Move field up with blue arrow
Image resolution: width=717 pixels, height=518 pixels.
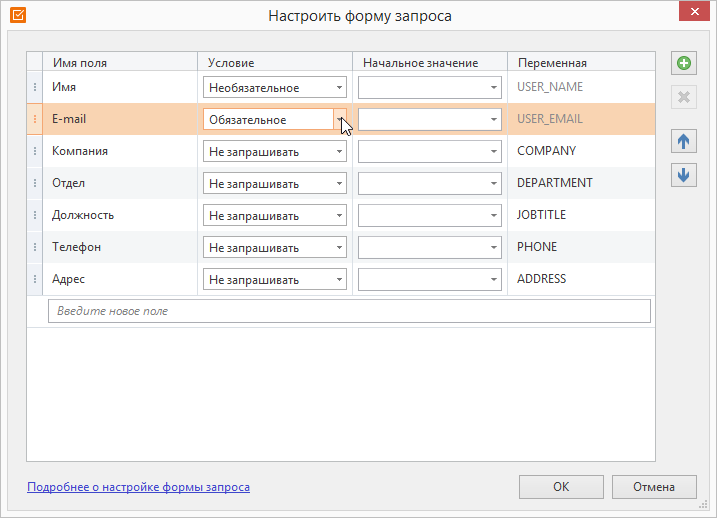[684, 141]
